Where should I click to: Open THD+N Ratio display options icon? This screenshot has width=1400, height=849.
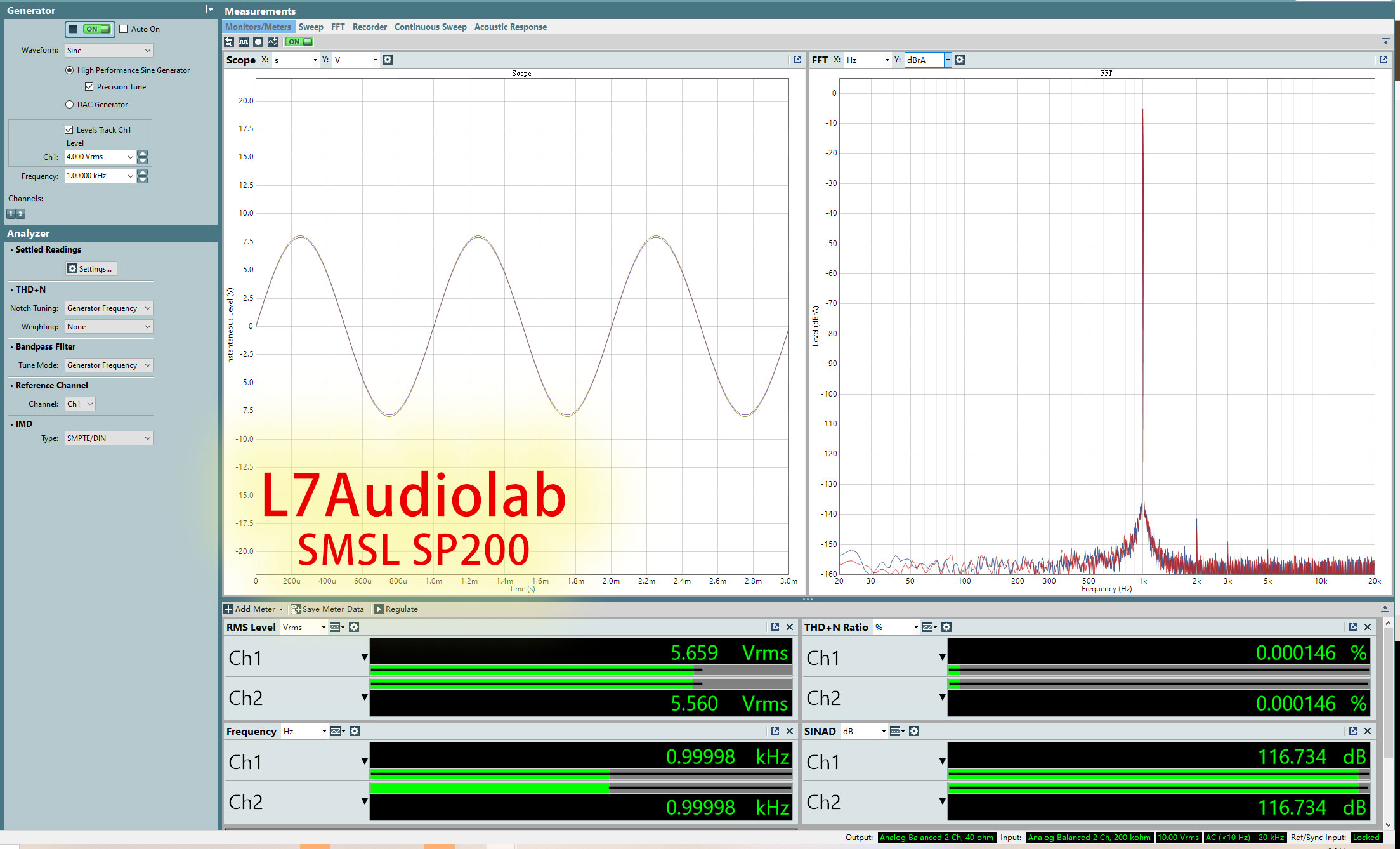929,627
